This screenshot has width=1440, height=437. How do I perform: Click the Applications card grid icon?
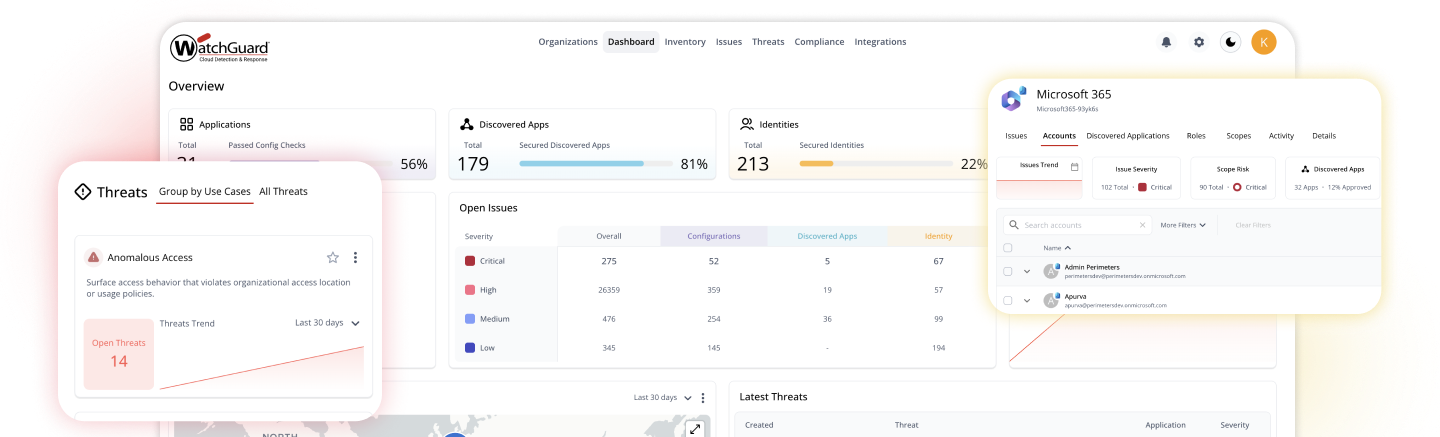pos(186,124)
